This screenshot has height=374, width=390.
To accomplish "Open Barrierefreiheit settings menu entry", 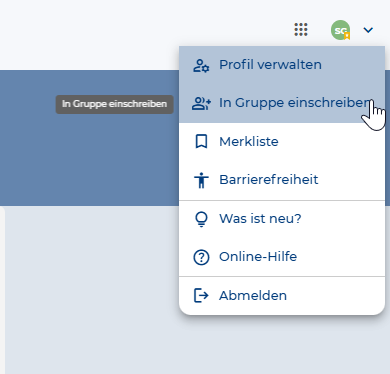I will point(282,180).
